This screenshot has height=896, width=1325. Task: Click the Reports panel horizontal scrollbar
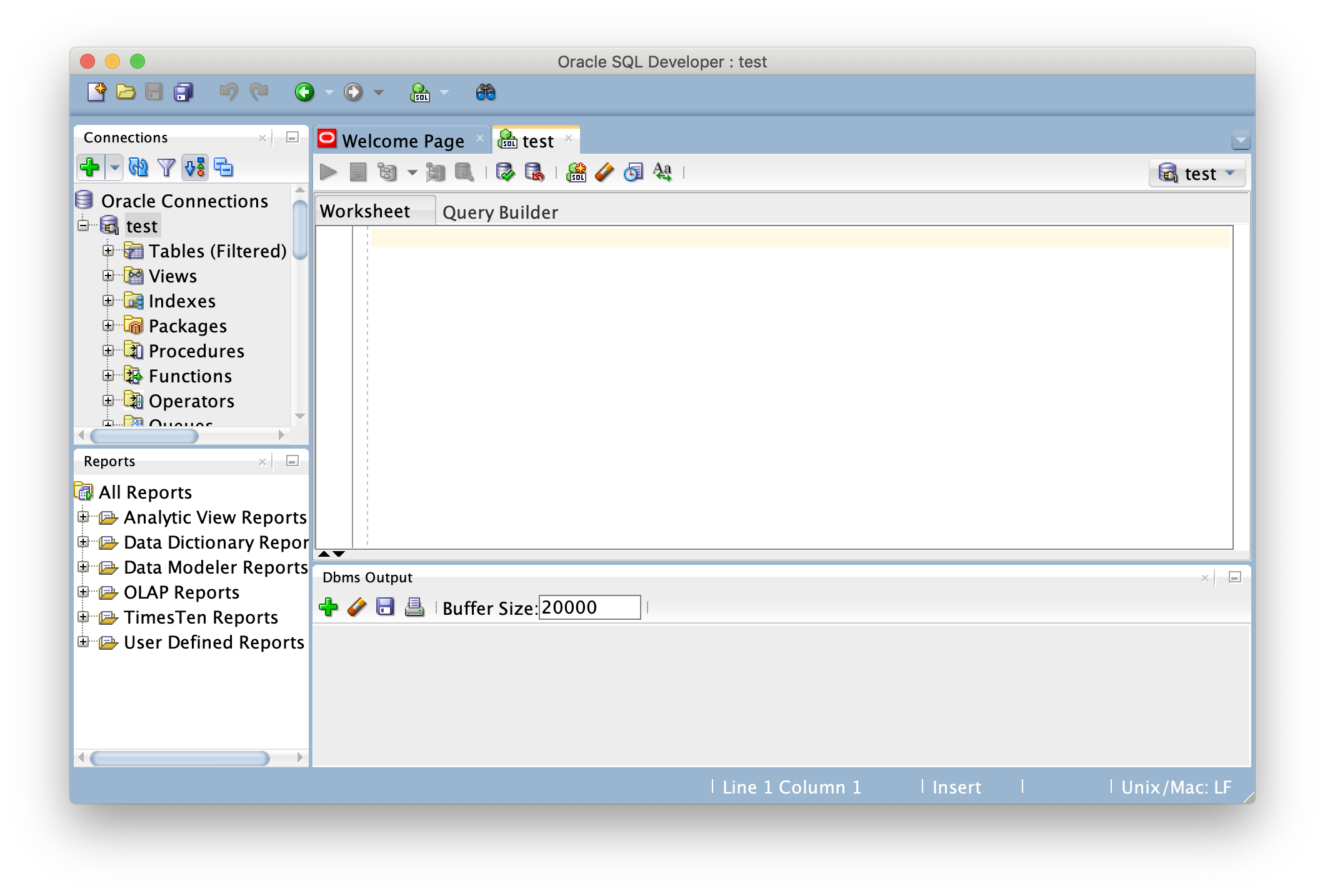pyautogui.click(x=180, y=759)
